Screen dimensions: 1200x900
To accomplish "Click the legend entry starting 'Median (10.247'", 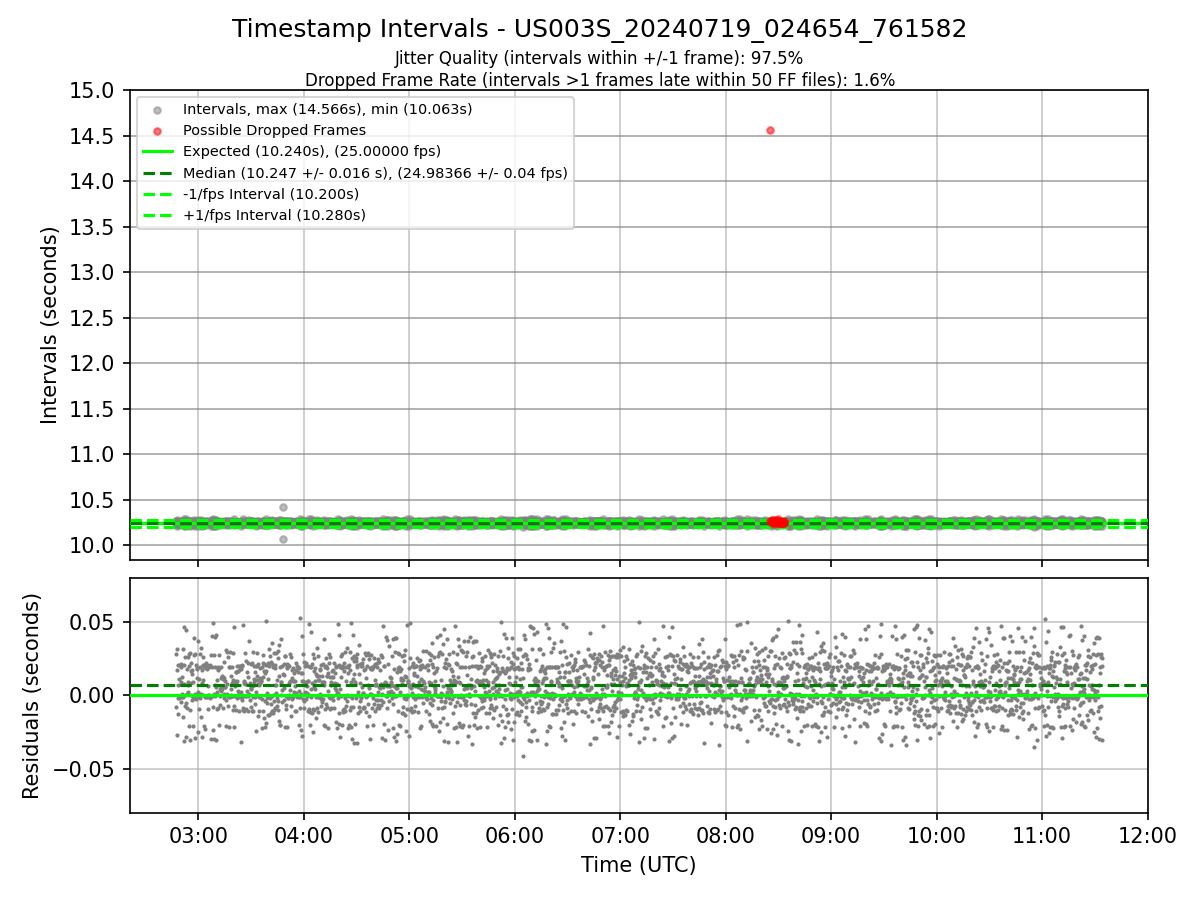I will pos(375,173).
